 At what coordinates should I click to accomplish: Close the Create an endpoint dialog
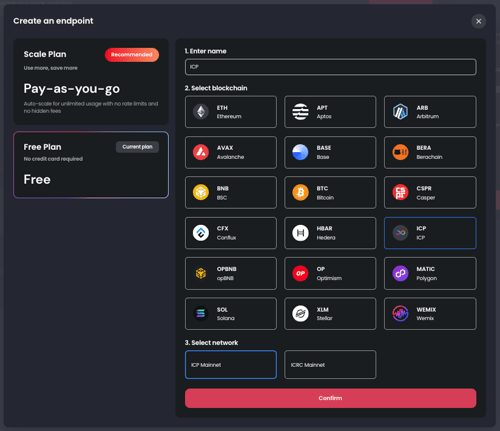(478, 21)
